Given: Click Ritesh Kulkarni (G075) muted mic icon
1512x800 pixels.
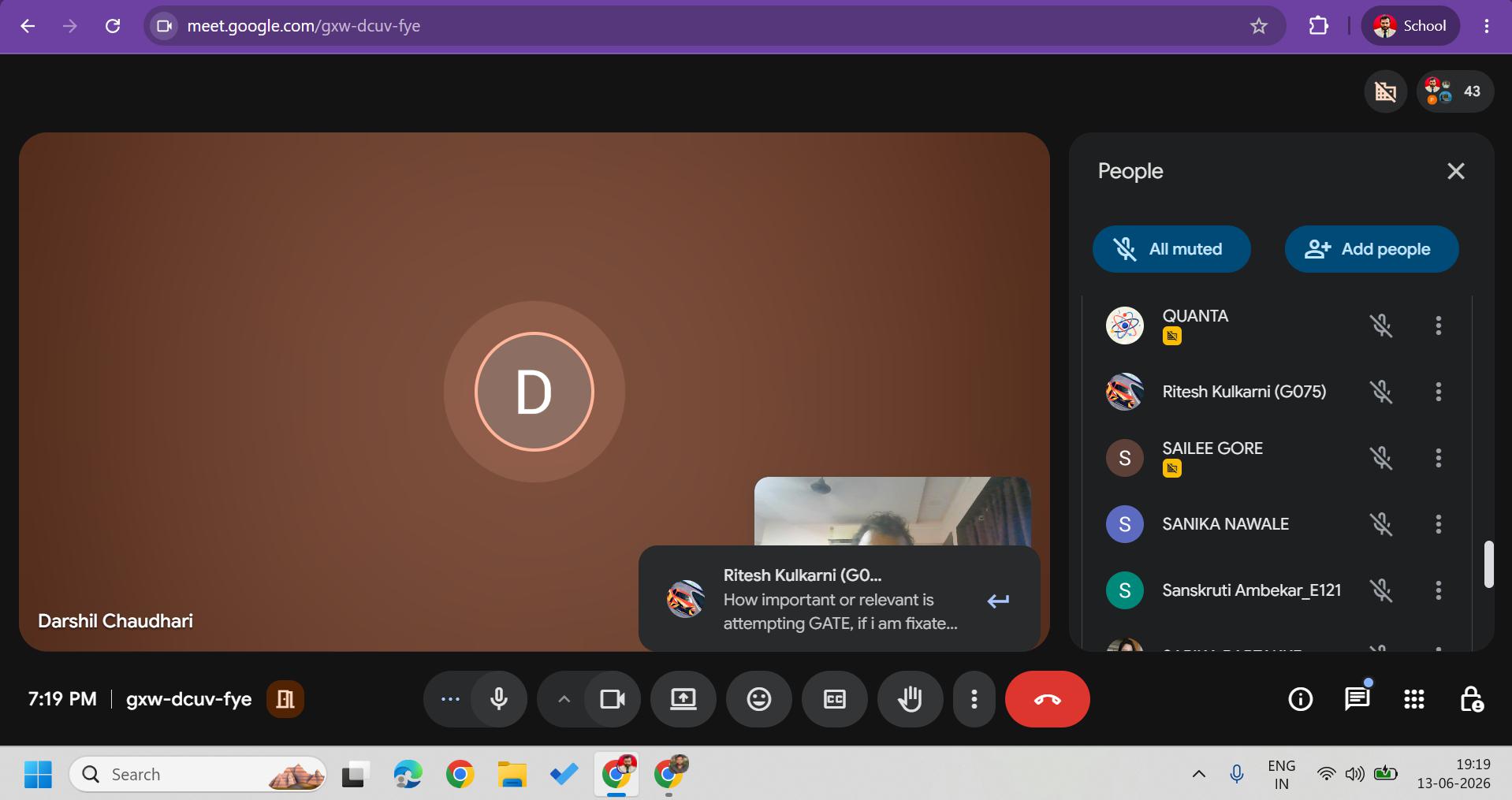Looking at the screenshot, I should (1381, 392).
